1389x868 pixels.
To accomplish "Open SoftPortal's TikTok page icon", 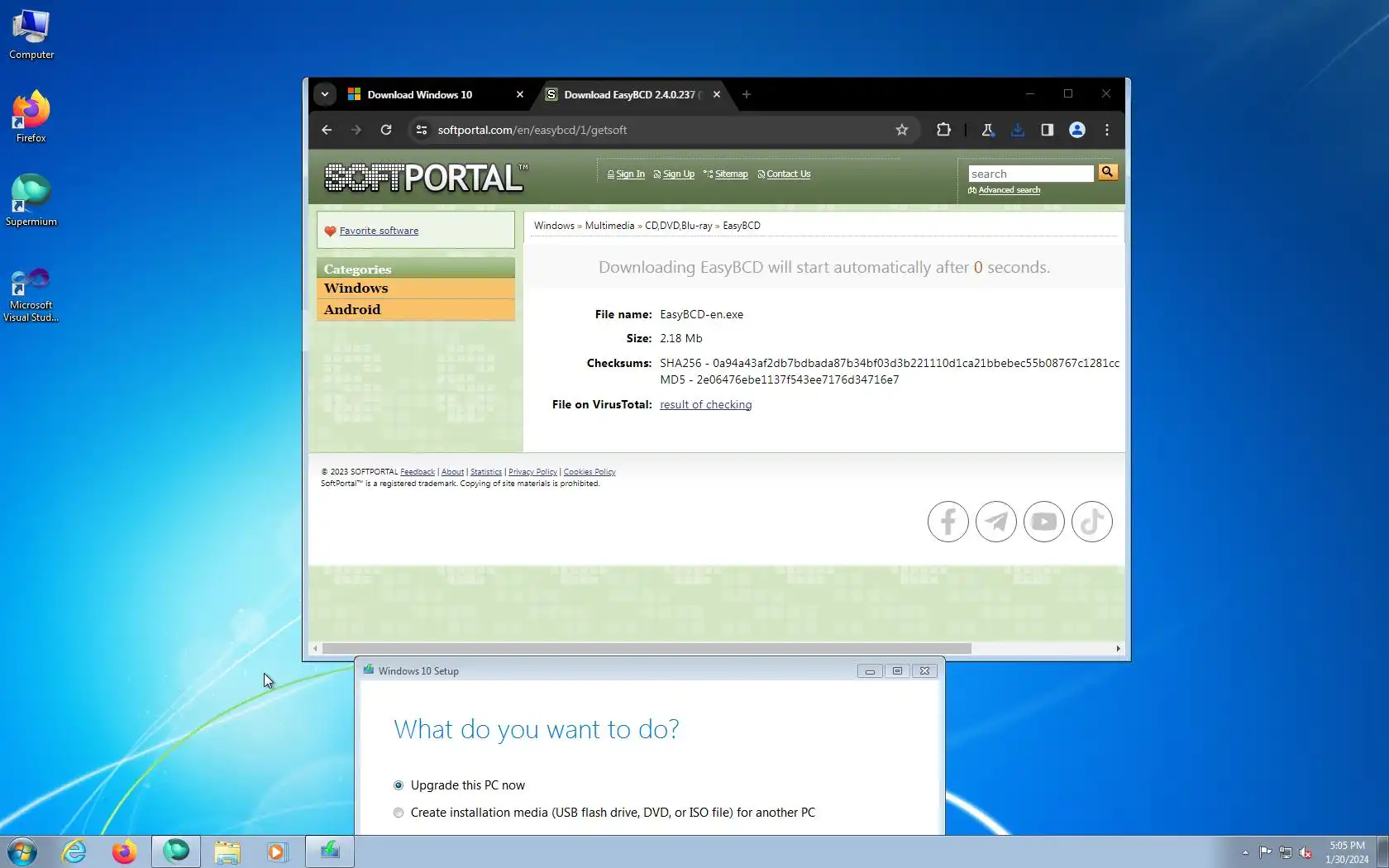I will point(1092,522).
